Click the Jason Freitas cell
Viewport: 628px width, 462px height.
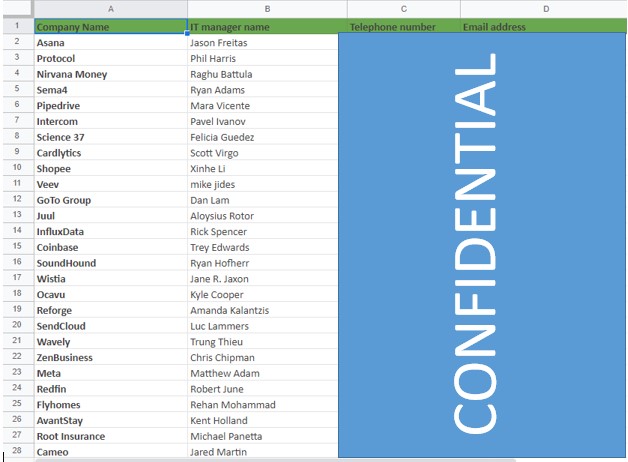(263, 42)
